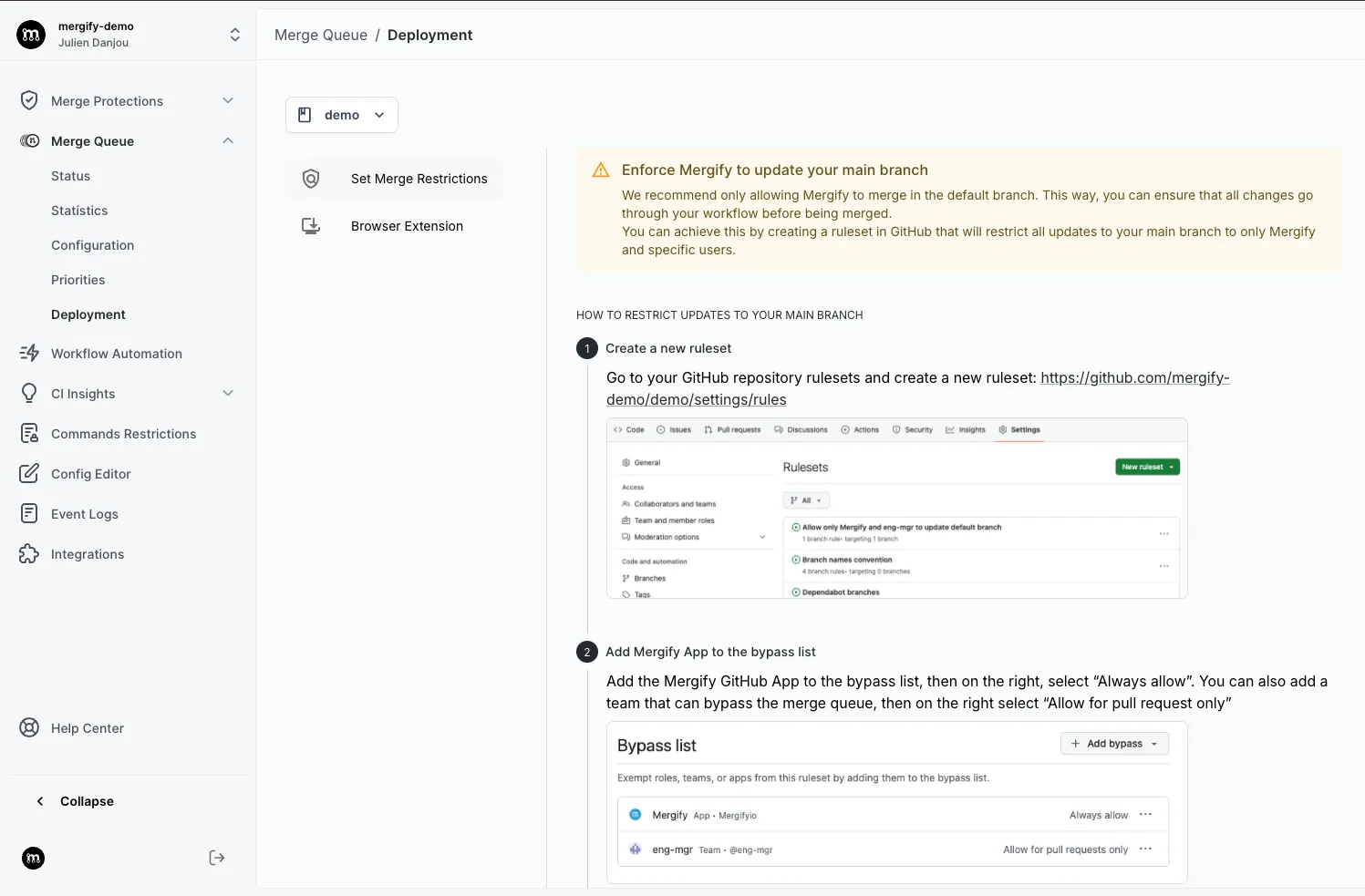Open CI Insights via the lightbulb icon
The width and height of the screenshot is (1365, 896).
coord(29,393)
